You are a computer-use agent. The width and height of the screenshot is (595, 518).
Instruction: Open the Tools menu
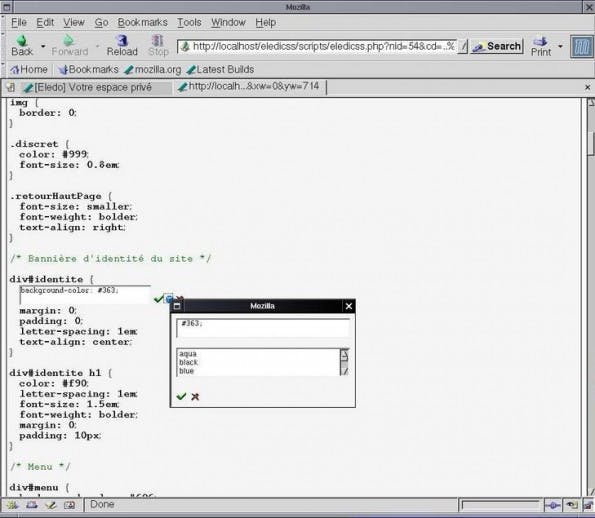[189, 22]
